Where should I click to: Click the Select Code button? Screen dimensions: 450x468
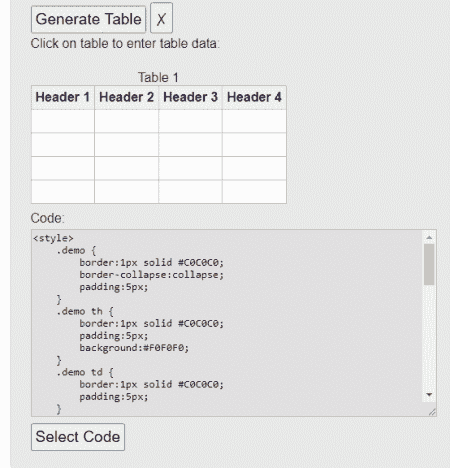coord(78,437)
